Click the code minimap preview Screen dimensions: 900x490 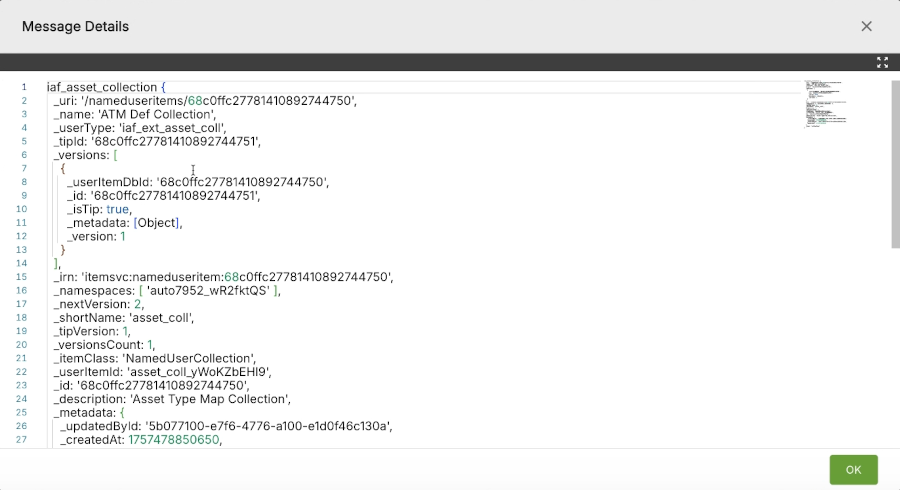tap(826, 103)
